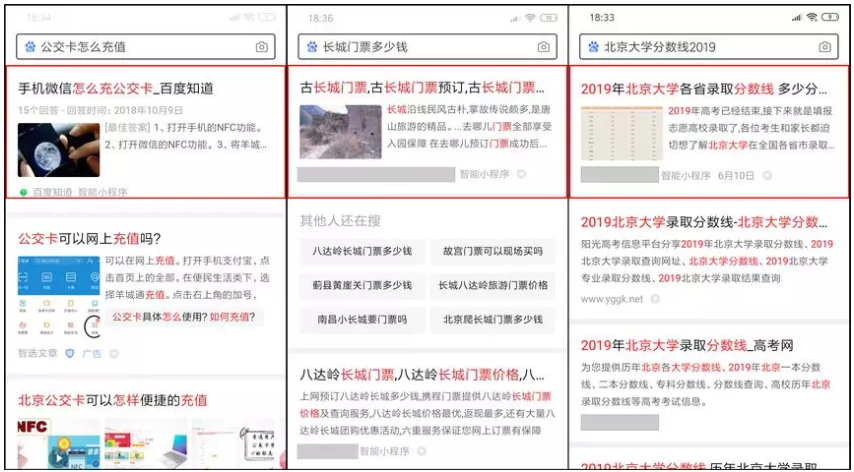Image resolution: width=854 pixels, height=472 pixels.
Task: Open the Alipay app screenshot thumbnail
Action: (x=59, y=296)
